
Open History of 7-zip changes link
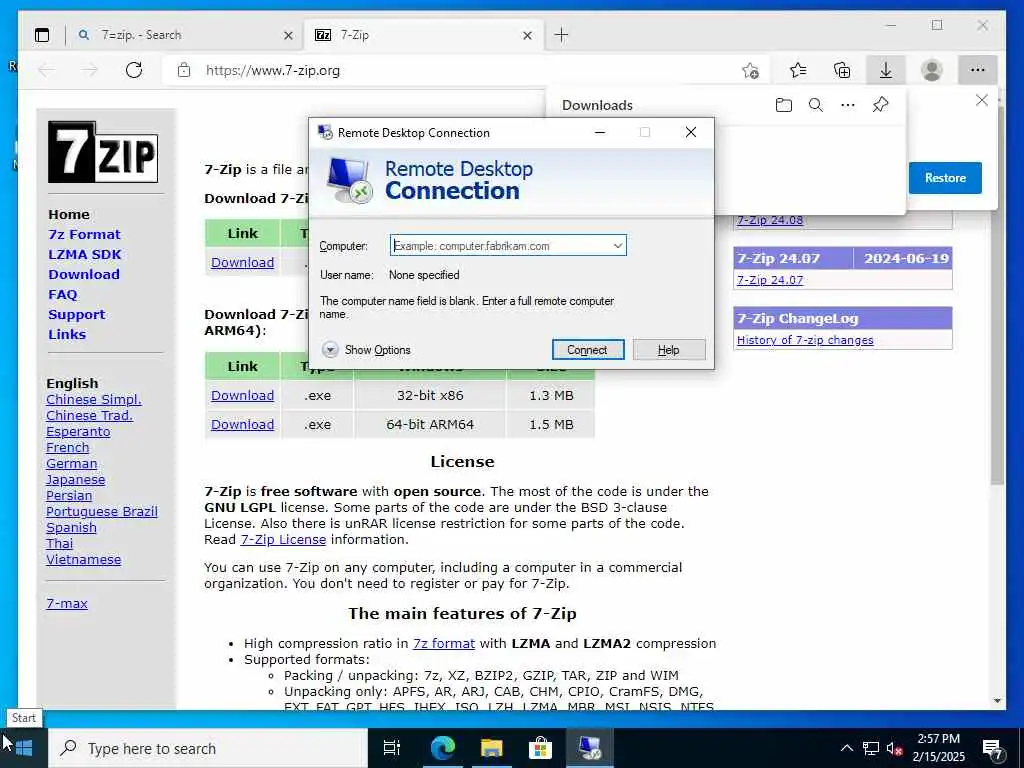click(805, 340)
